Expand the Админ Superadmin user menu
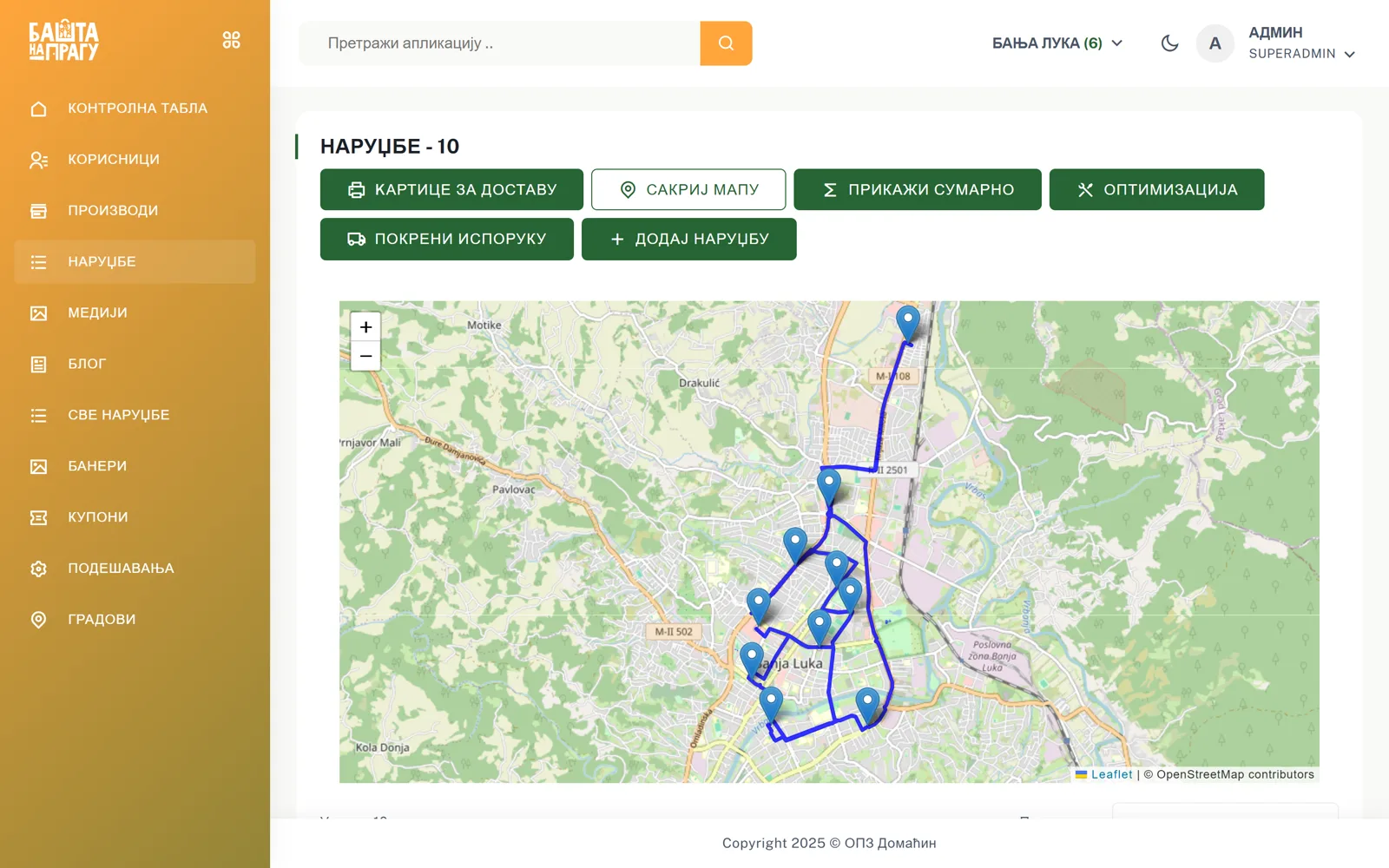 tap(1301, 43)
